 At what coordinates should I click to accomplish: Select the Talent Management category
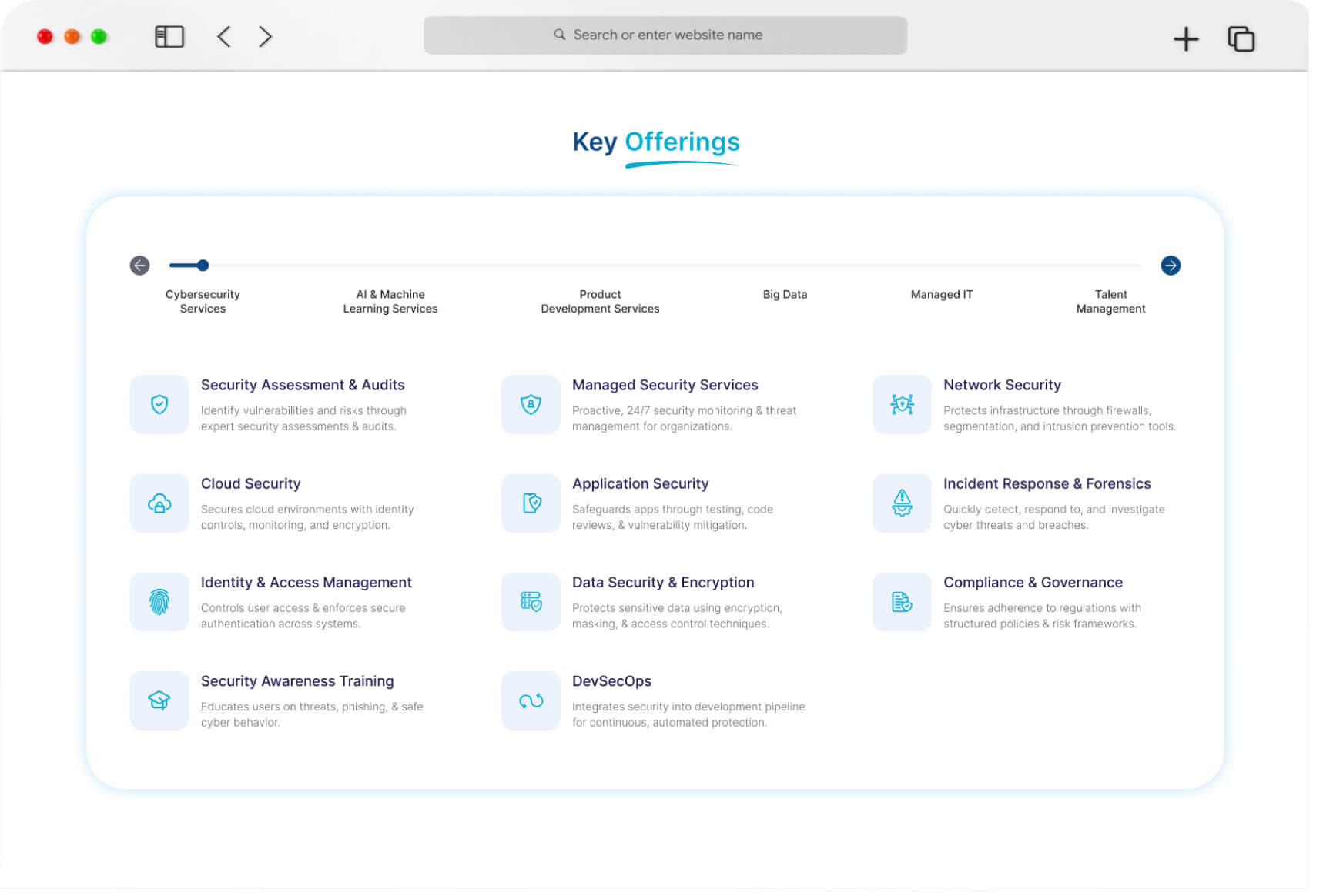(1110, 301)
